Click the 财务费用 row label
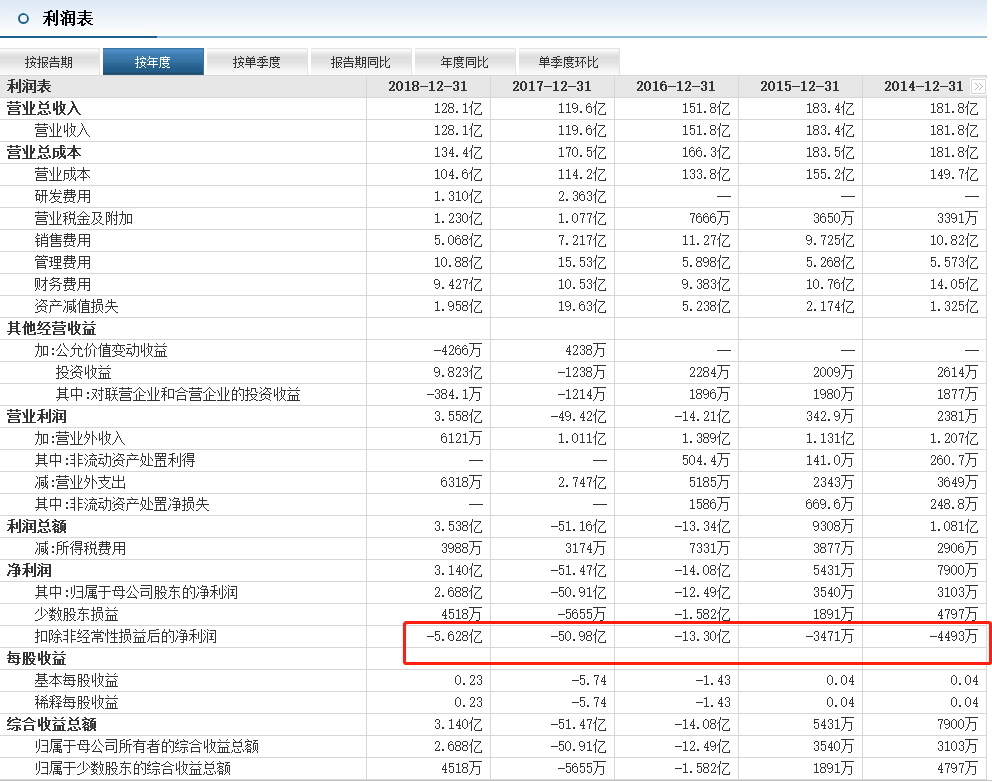 point(62,284)
